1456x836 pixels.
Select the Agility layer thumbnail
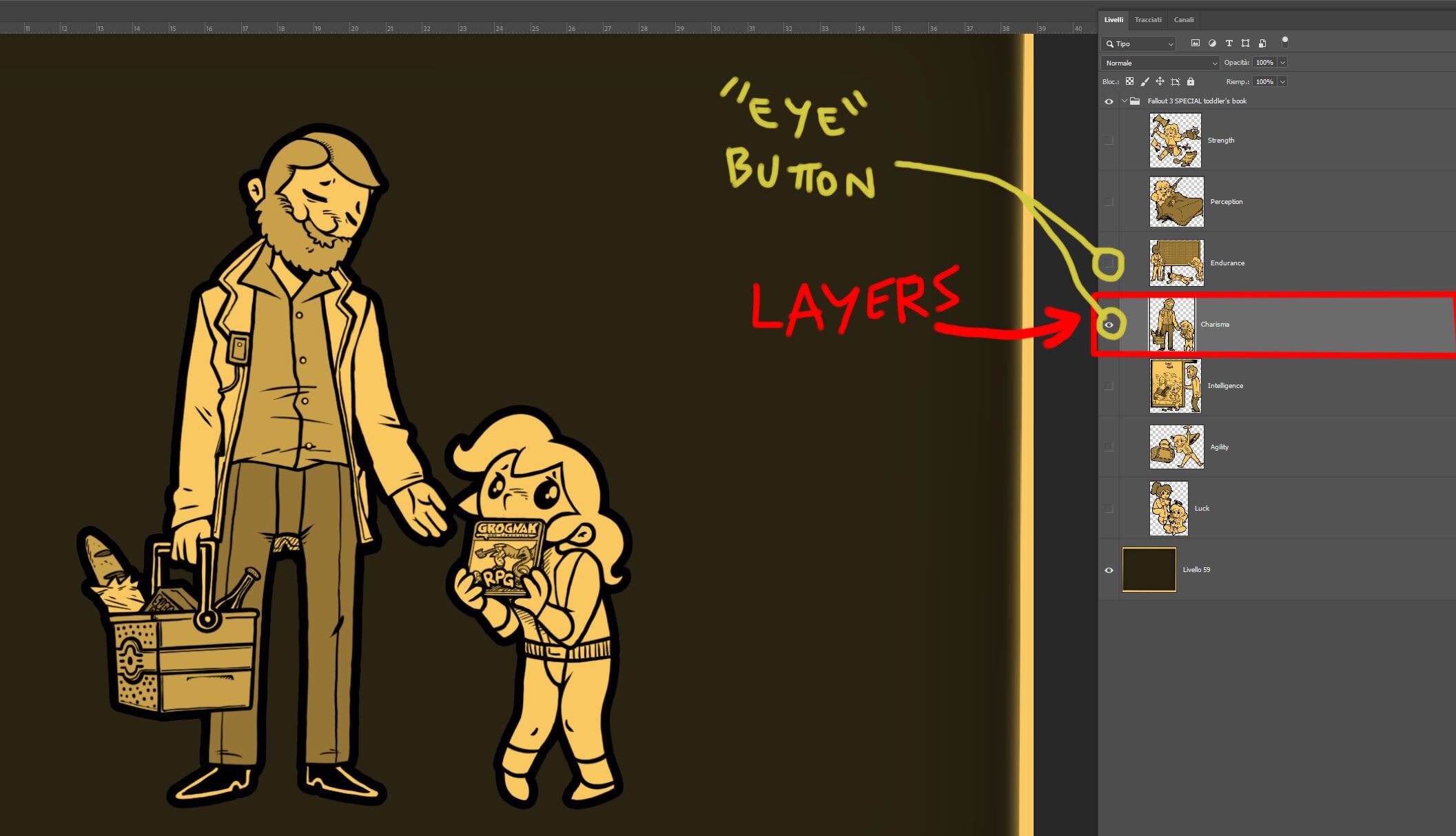pyautogui.click(x=1177, y=447)
